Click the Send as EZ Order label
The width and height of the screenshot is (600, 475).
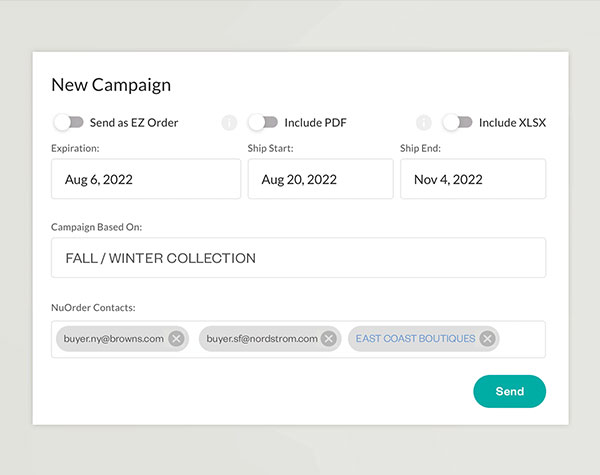coord(134,123)
